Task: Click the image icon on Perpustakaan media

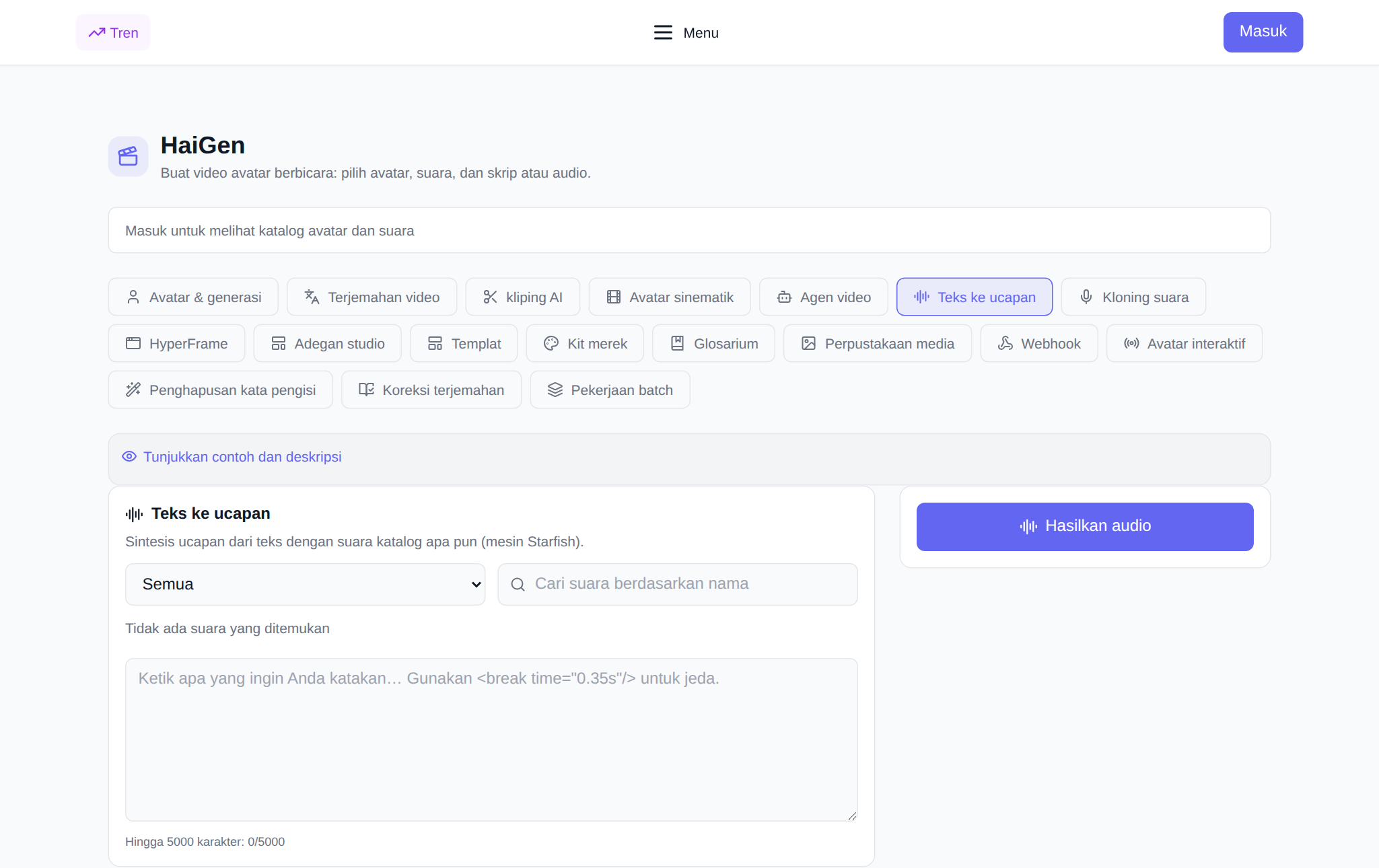Action: (x=808, y=343)
